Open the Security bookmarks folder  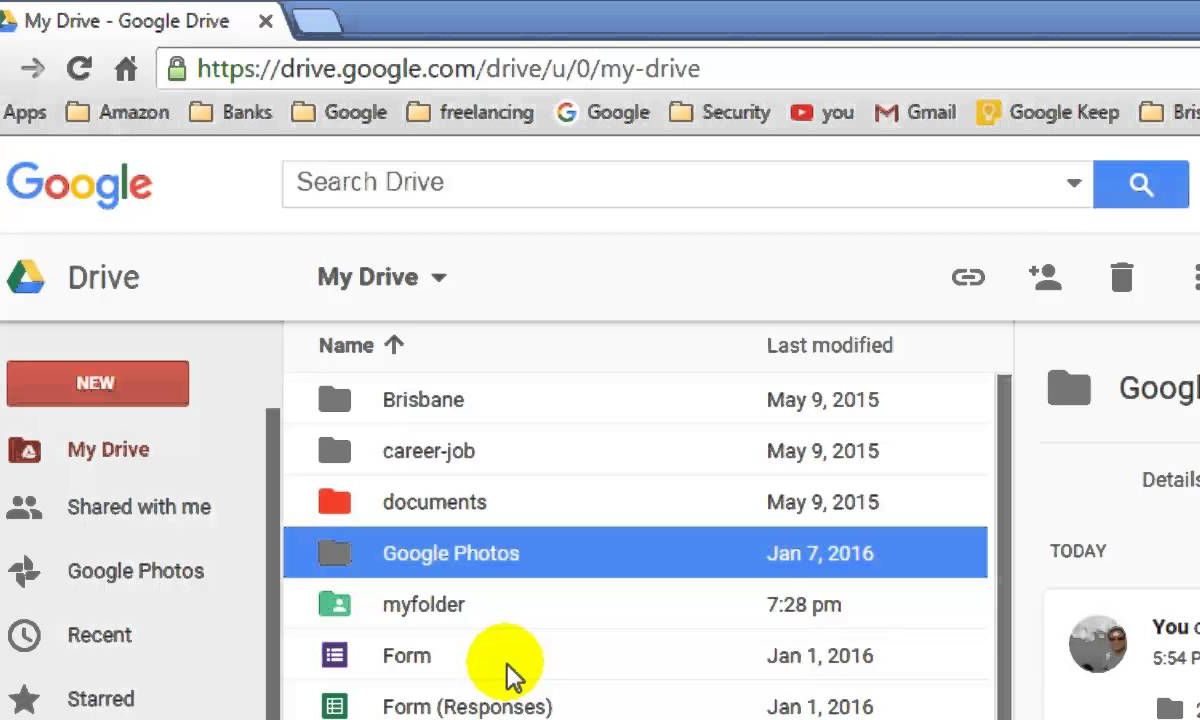719,112
